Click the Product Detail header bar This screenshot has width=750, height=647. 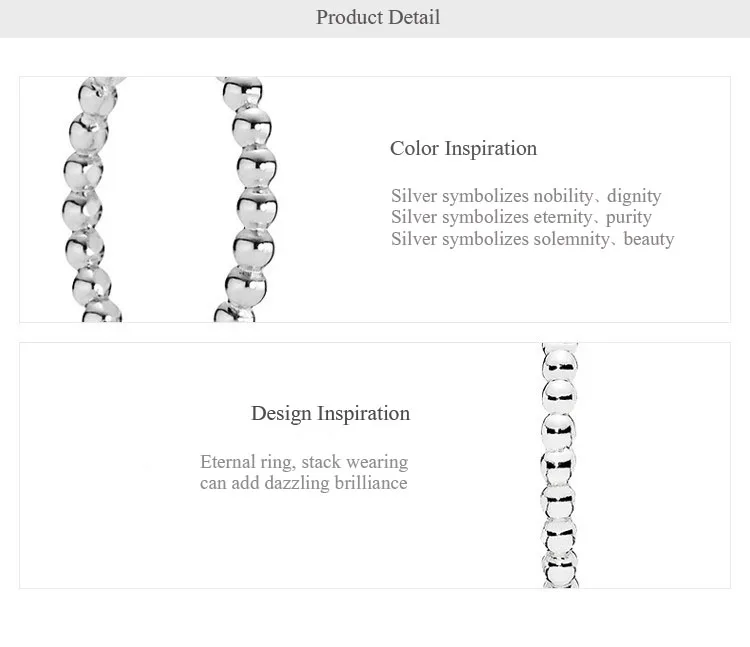pos(375,19)
